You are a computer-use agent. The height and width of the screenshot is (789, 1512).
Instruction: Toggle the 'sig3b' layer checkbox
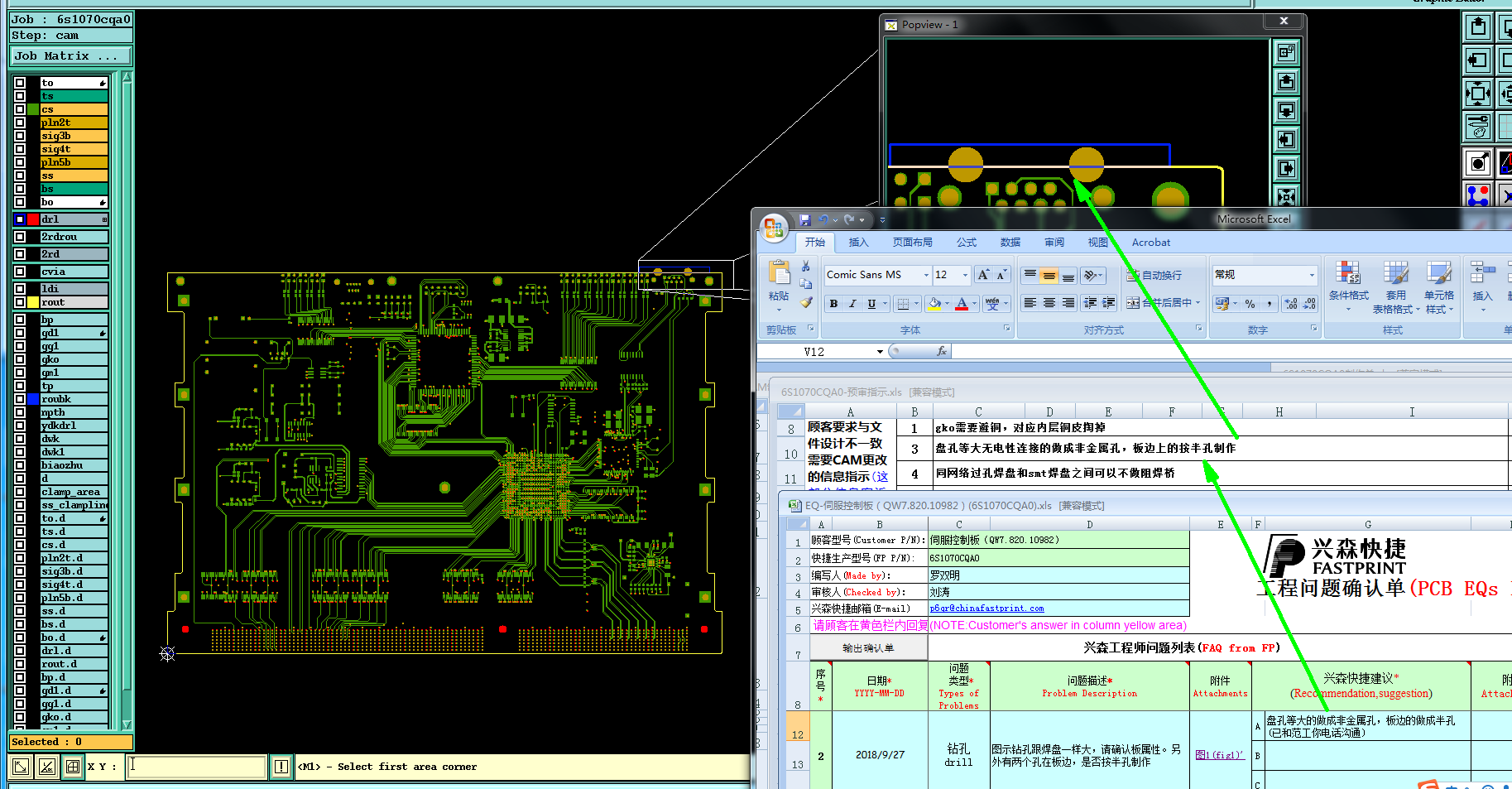(x=20, y=136)
